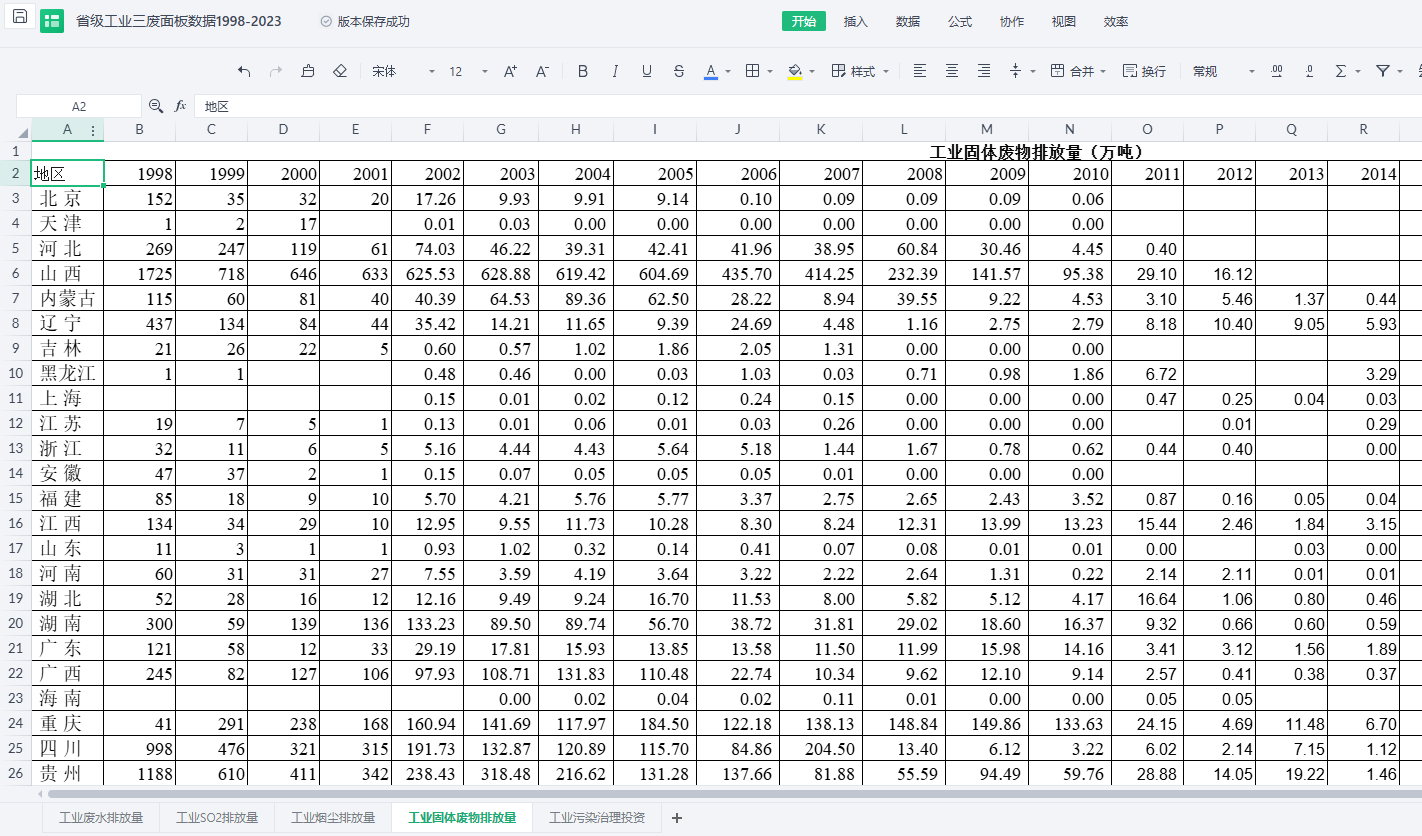Click the save document icon
1422x836 pixels.
[19, 16]
